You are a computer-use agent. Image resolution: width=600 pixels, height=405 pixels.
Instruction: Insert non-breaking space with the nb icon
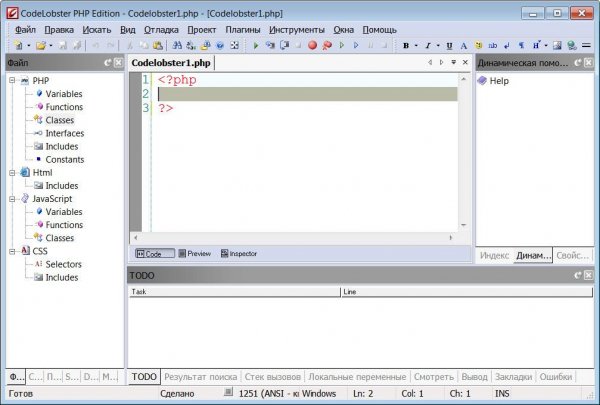[492, 46]
